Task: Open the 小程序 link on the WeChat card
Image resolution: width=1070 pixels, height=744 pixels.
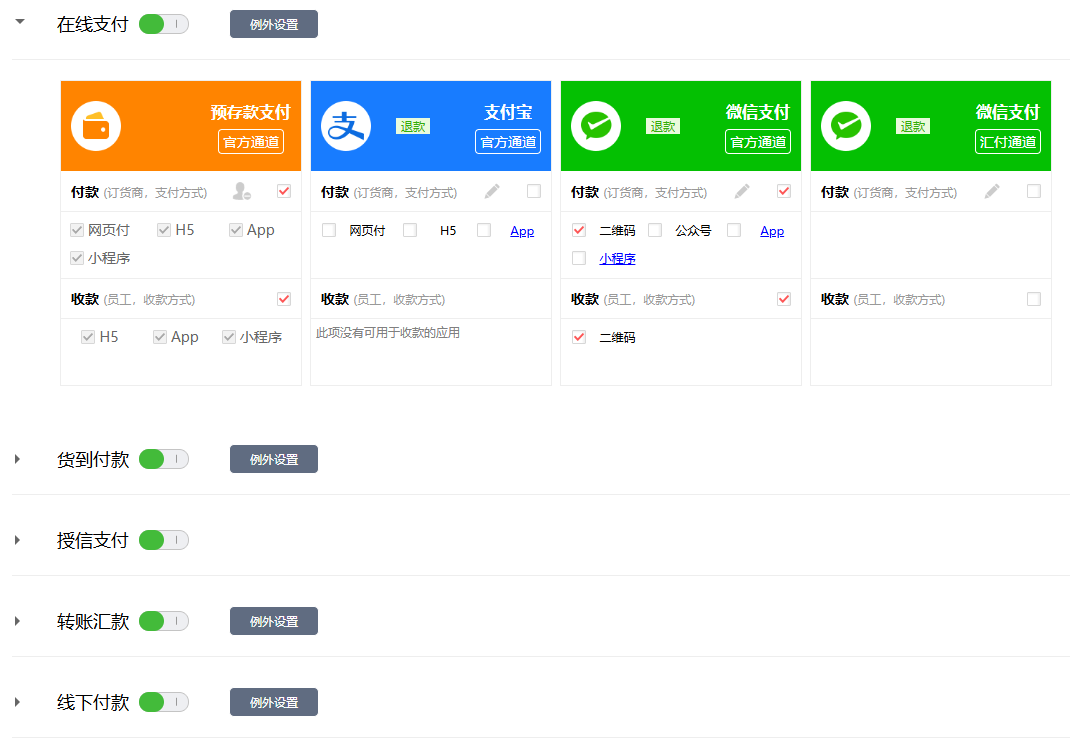Action: coord(617,258)
